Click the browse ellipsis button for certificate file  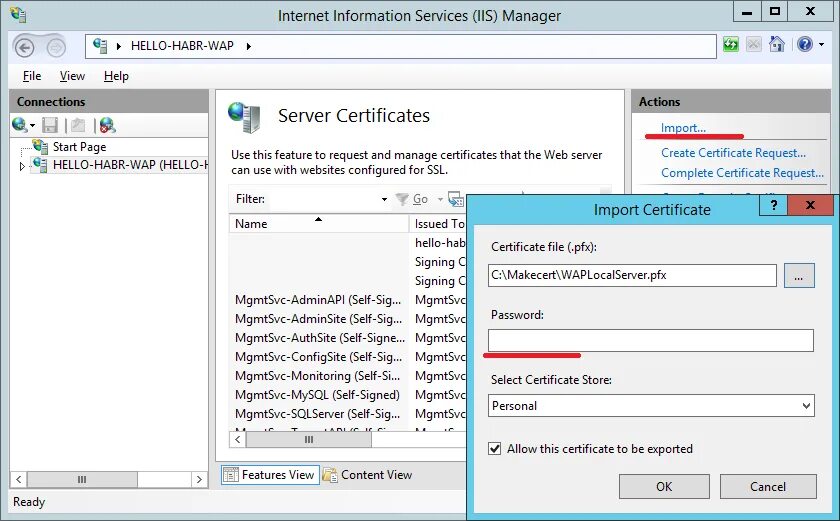point(799,275)
